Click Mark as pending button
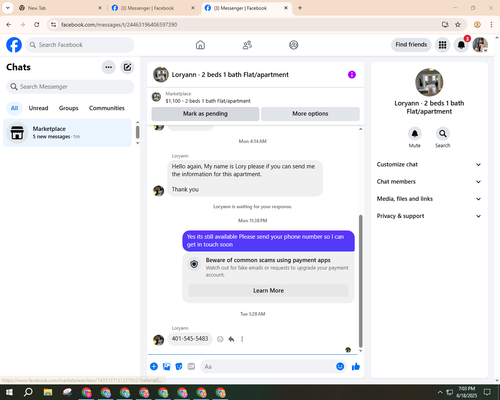This screenshot has width=500, height=400. (205, 114)
